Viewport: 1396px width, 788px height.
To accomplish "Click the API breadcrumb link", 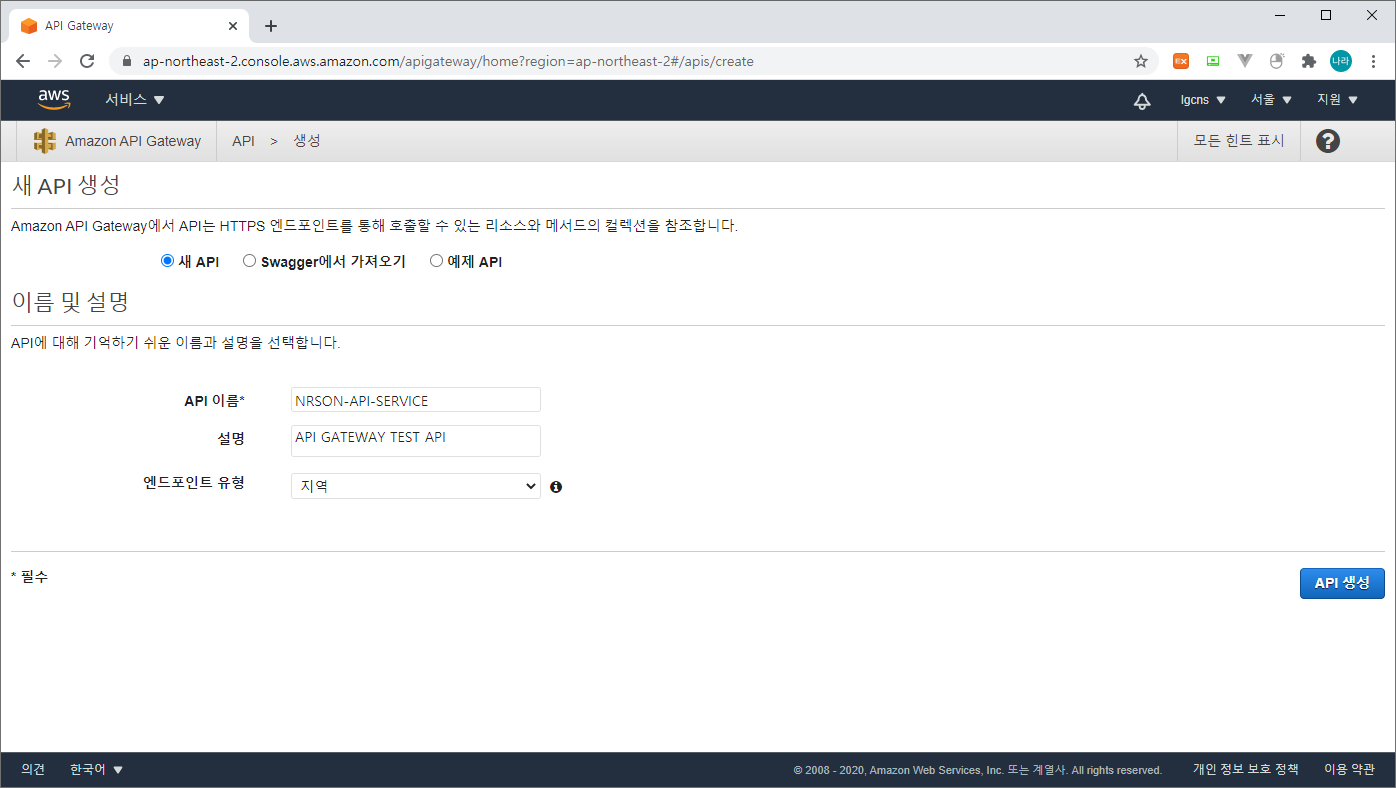I will point(243,141).
